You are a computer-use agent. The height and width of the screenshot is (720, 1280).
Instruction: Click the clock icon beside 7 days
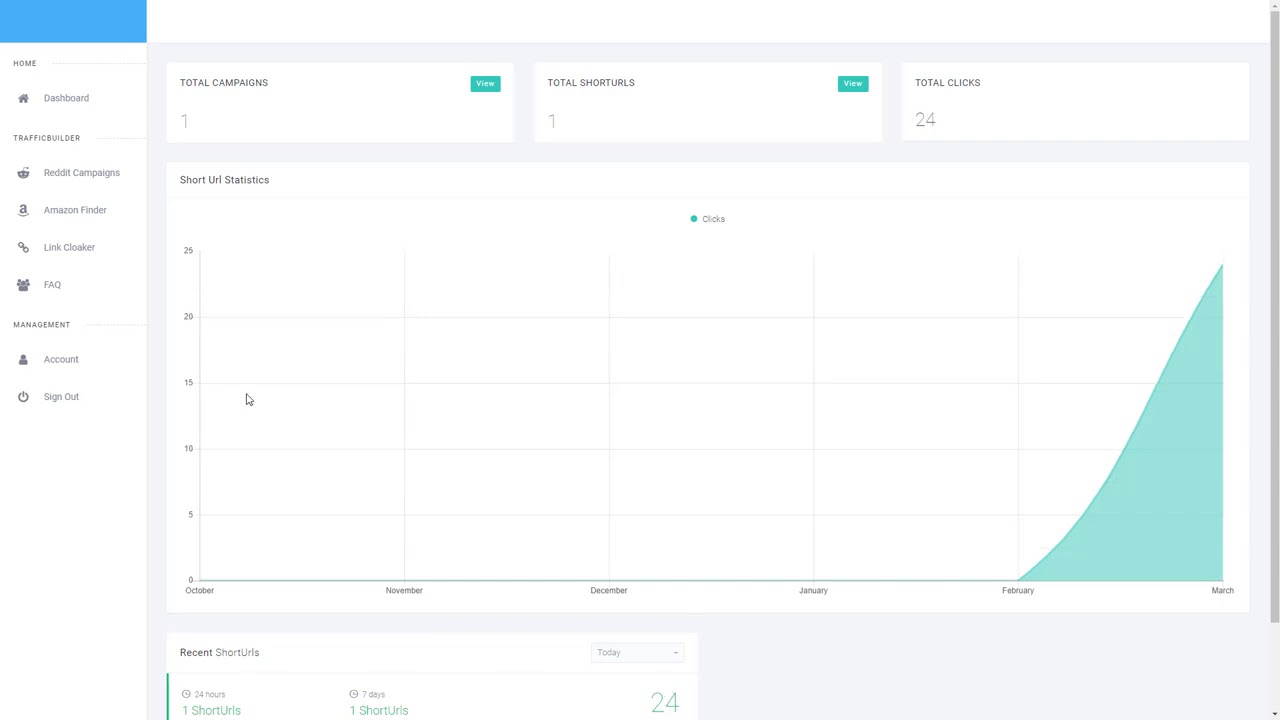353,694
